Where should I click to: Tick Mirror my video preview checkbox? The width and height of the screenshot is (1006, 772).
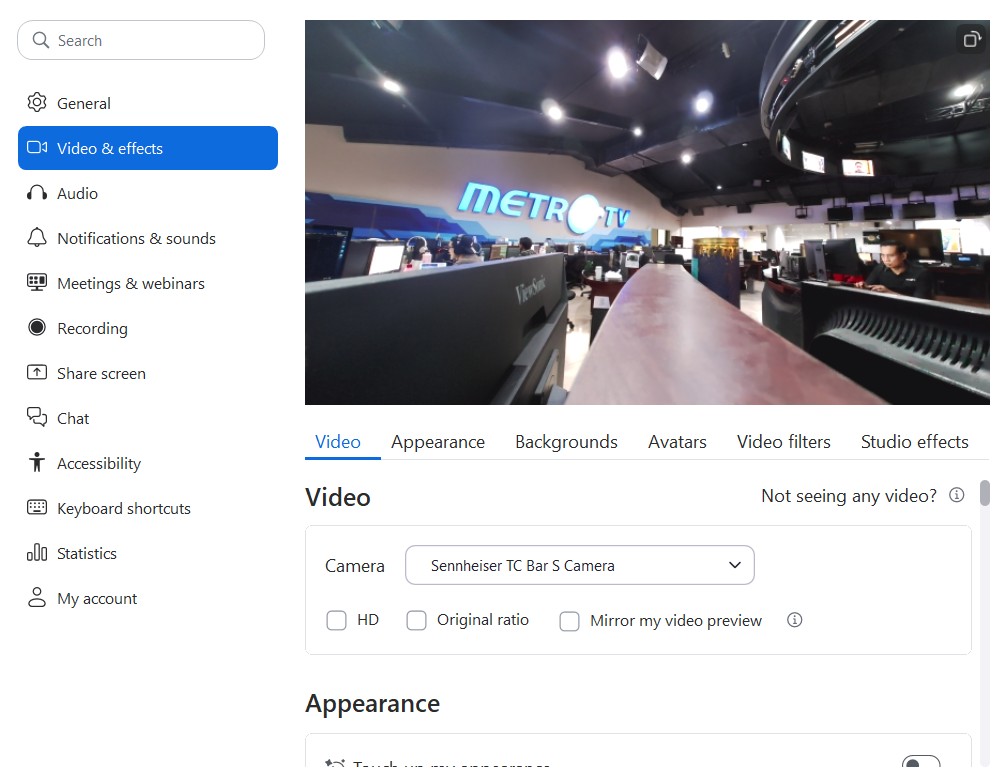point(569,621)
